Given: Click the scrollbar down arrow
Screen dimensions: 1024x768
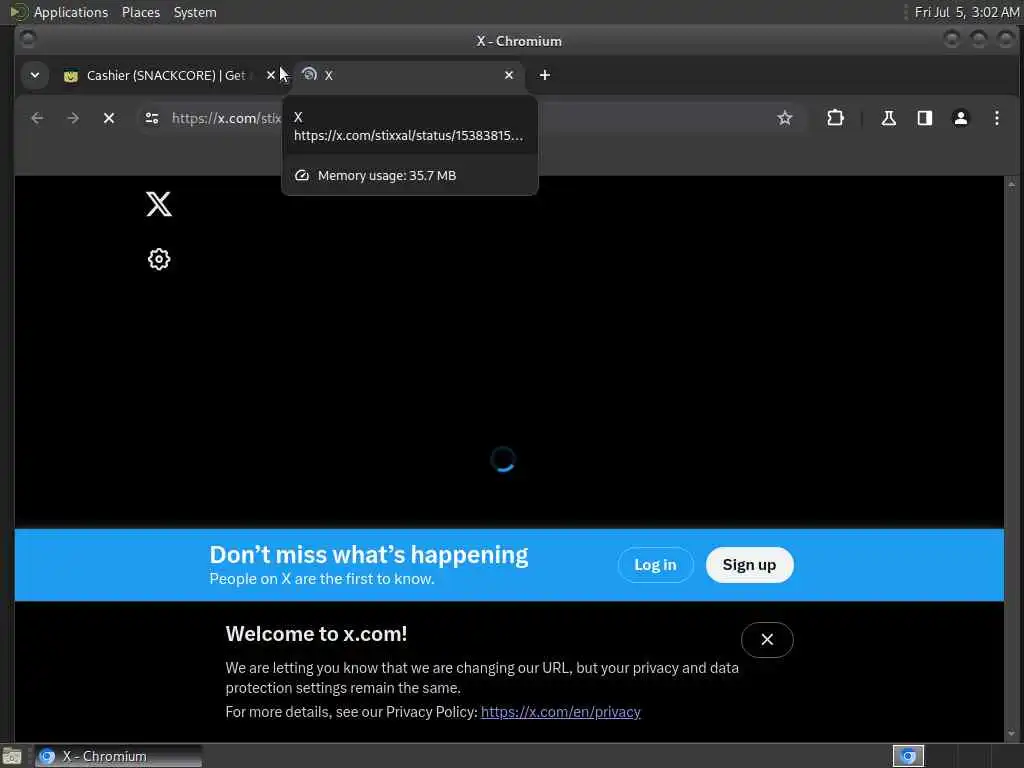Looking at the screenshot, I should pos(1012,735).
